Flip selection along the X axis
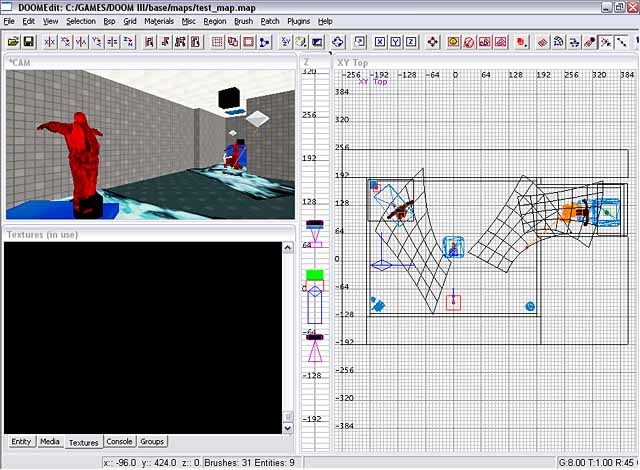Screen dimensions: 640x470 pyautogui.click(x=50, y=42)
